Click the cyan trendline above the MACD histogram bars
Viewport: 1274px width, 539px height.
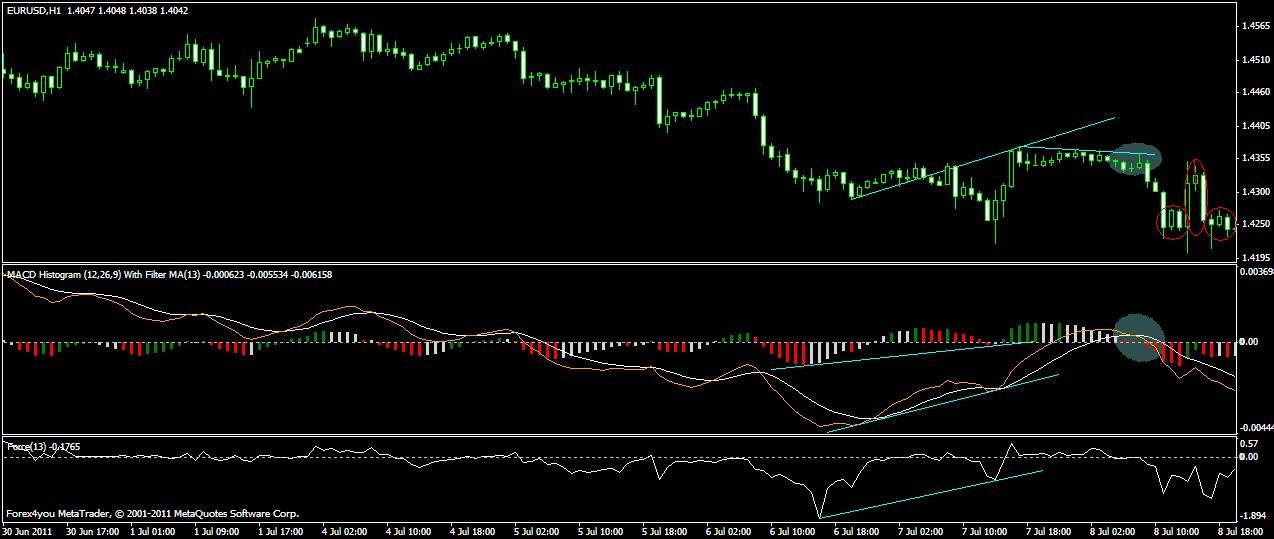point(890,356)
